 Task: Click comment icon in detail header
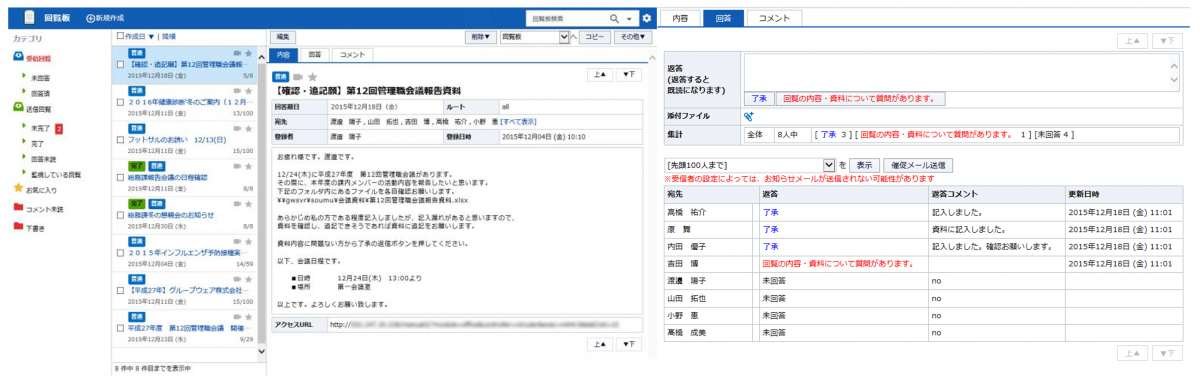click(x=298, y=76)
